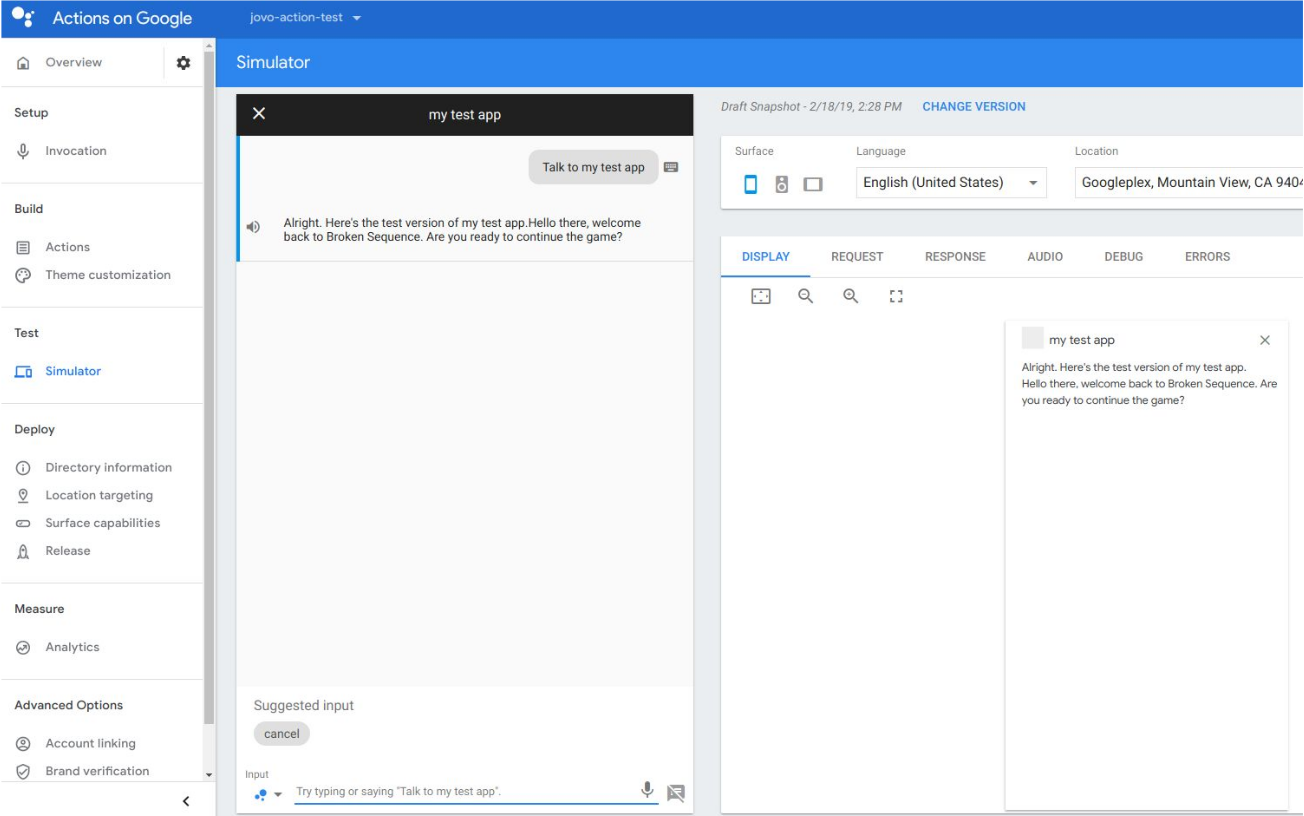Open the Assistant input type dropdown

(x=266, y=794)
